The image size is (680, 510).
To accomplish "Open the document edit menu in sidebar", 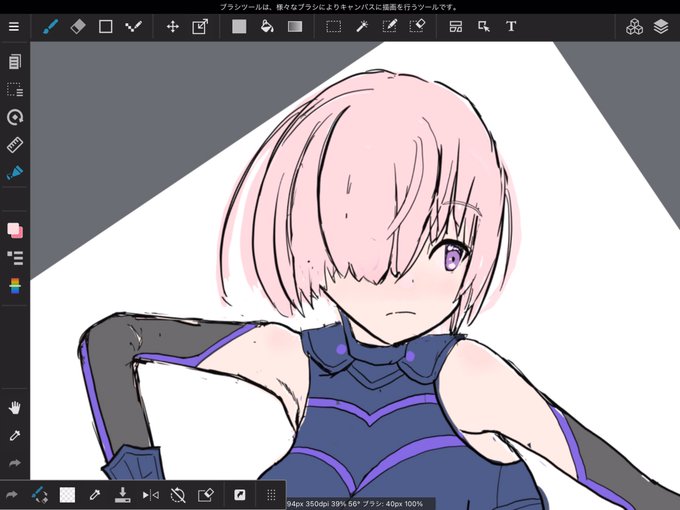I will coord(15,62).
